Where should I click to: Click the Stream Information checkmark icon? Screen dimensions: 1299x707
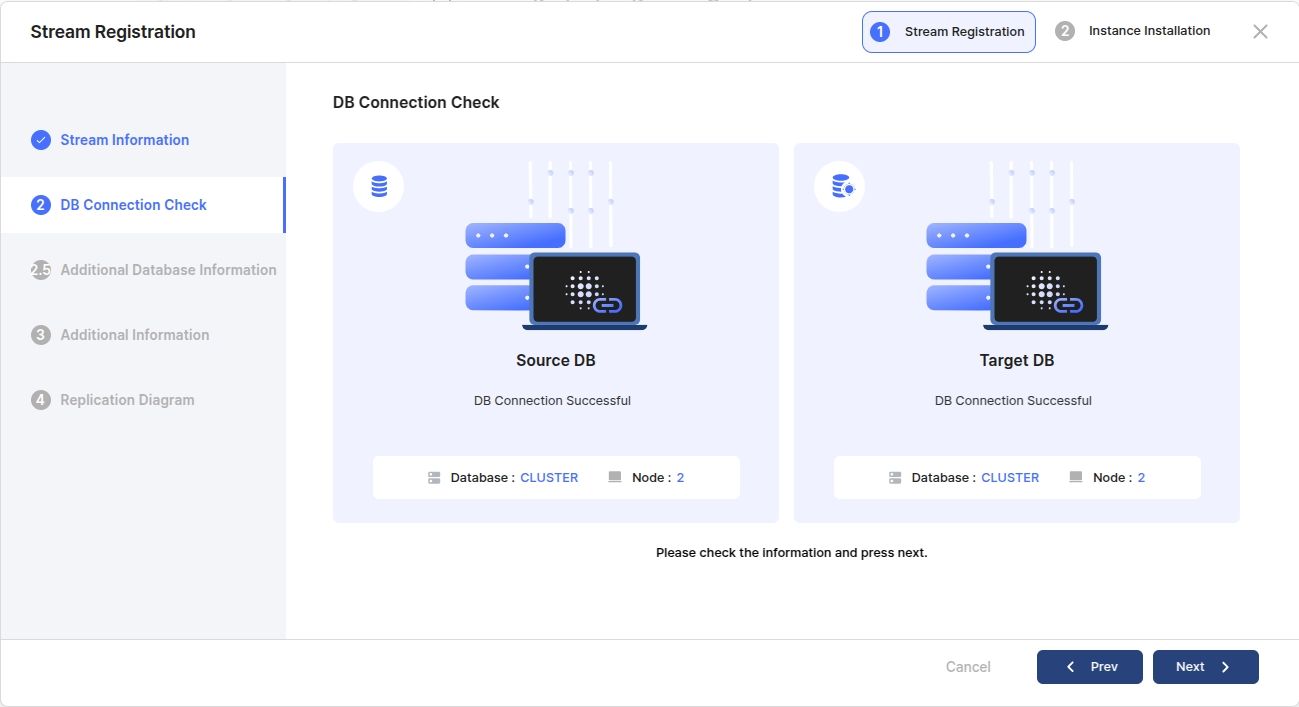[41, 140]
